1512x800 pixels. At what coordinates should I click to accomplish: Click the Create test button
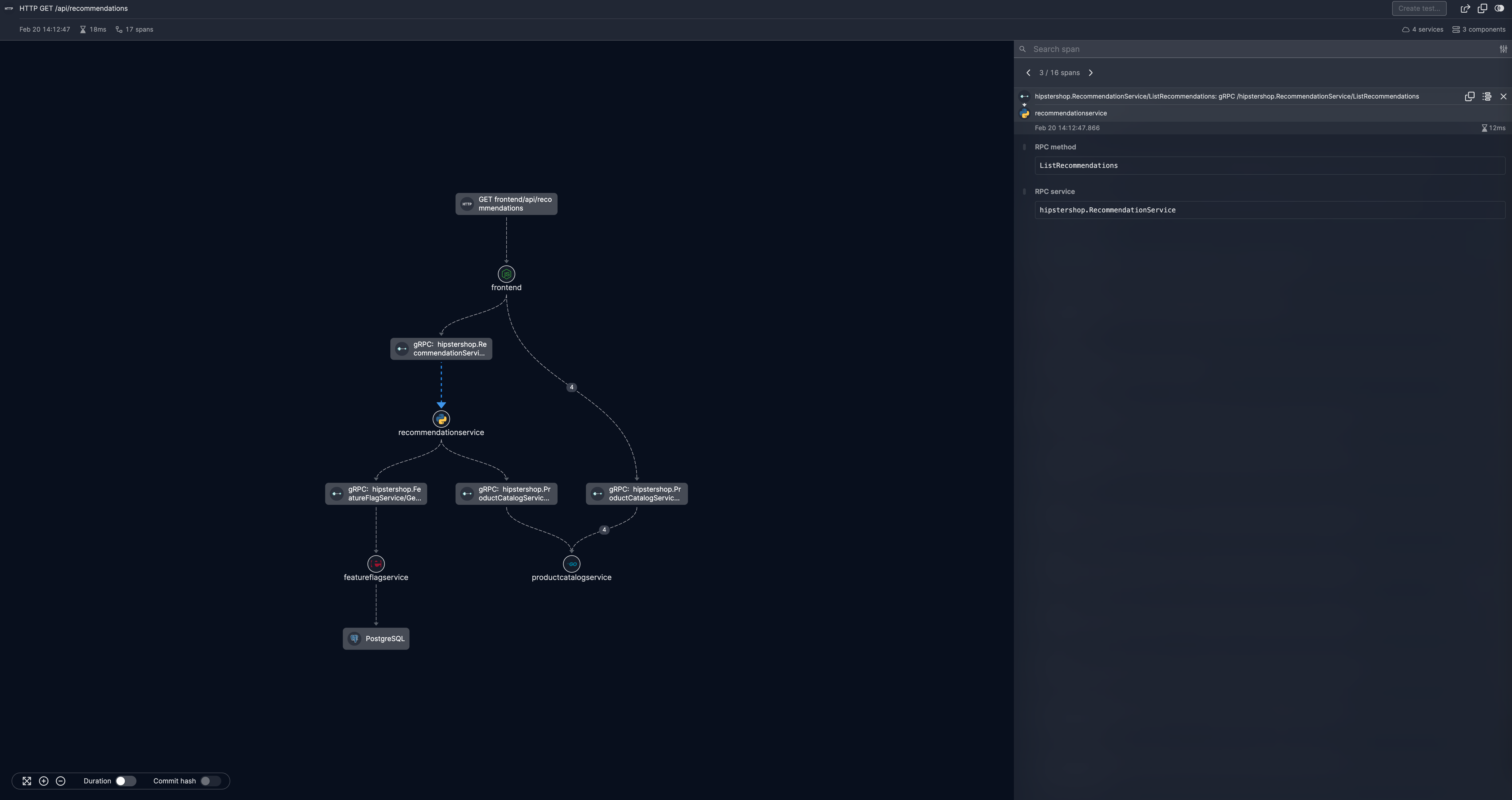pyautogui.click(x=1419, y=8)
